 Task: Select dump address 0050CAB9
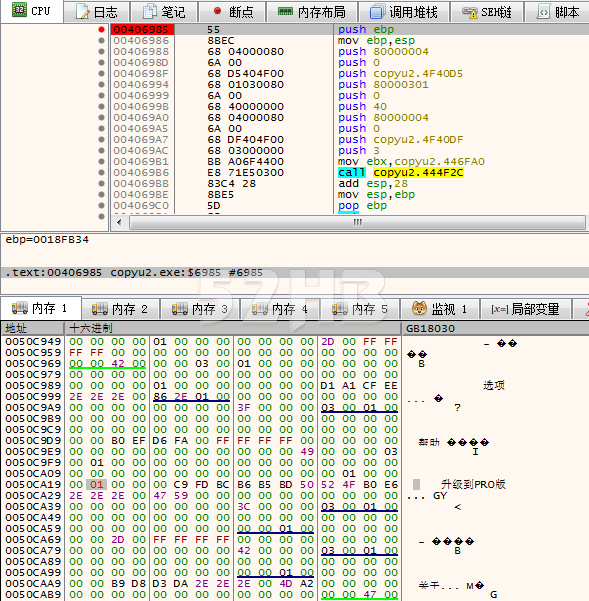tap(33, 594)
